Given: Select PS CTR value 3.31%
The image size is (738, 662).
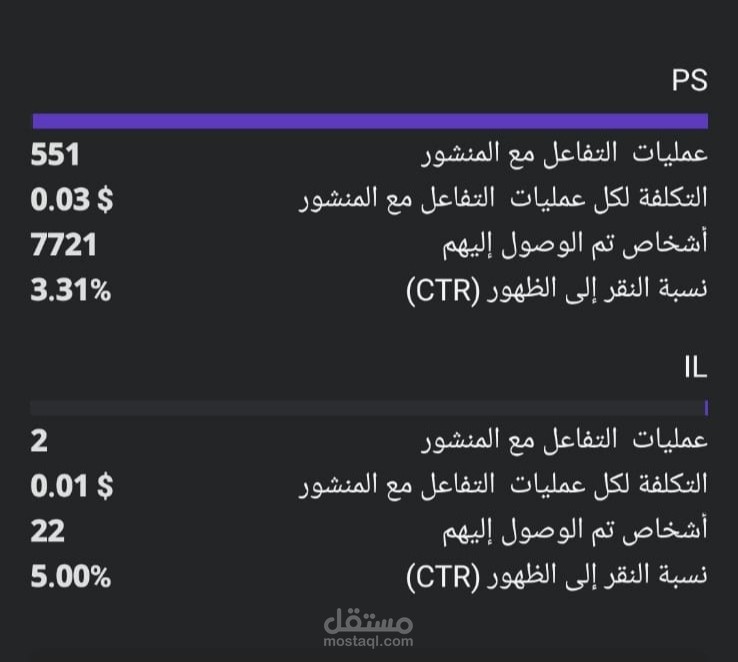Looking at the screenshot, I should click(71, 290).
